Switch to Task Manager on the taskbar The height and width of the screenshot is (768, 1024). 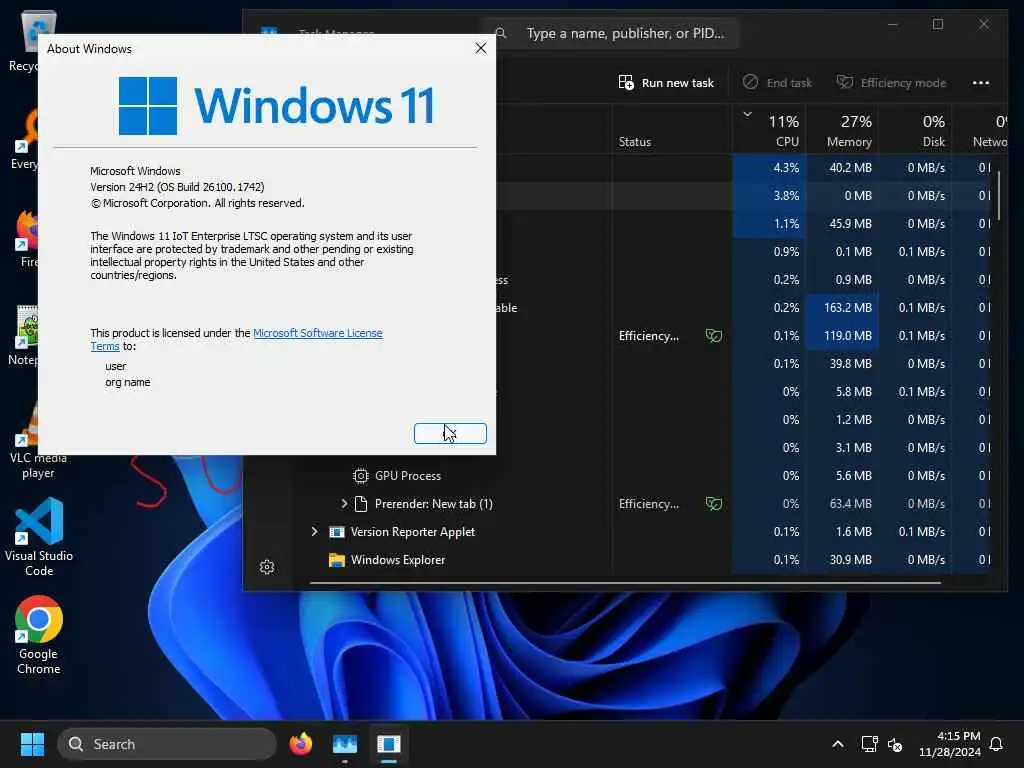345,744
